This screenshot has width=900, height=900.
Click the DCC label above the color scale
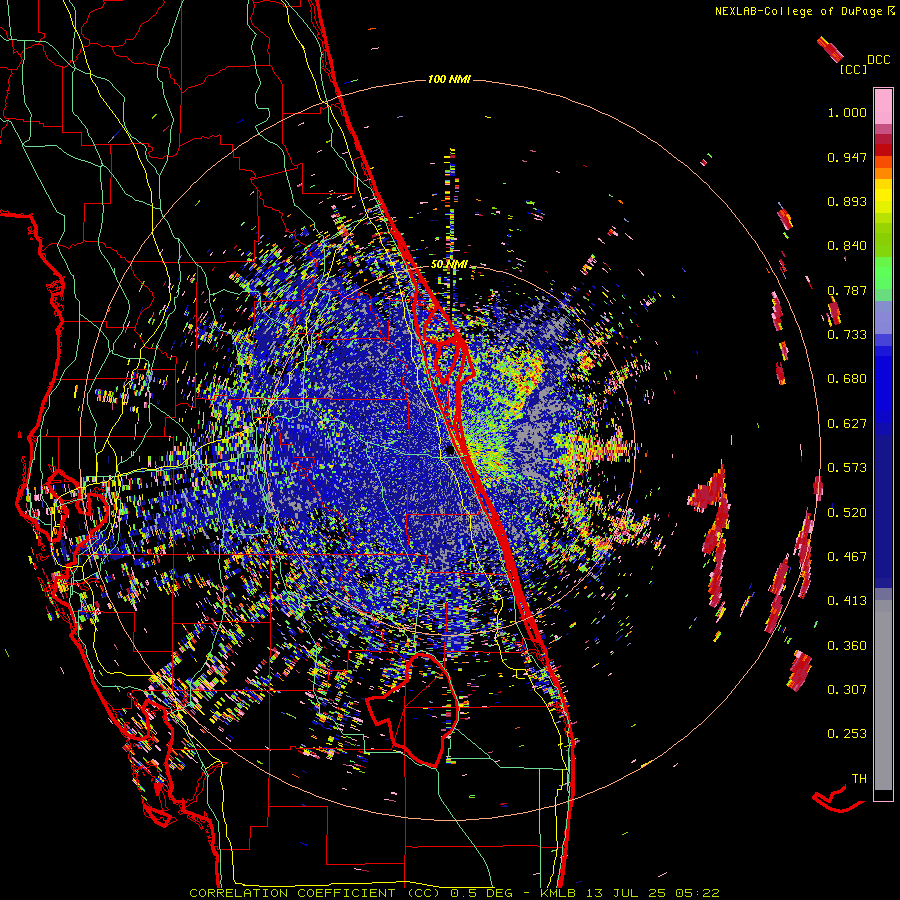(879, 60)
